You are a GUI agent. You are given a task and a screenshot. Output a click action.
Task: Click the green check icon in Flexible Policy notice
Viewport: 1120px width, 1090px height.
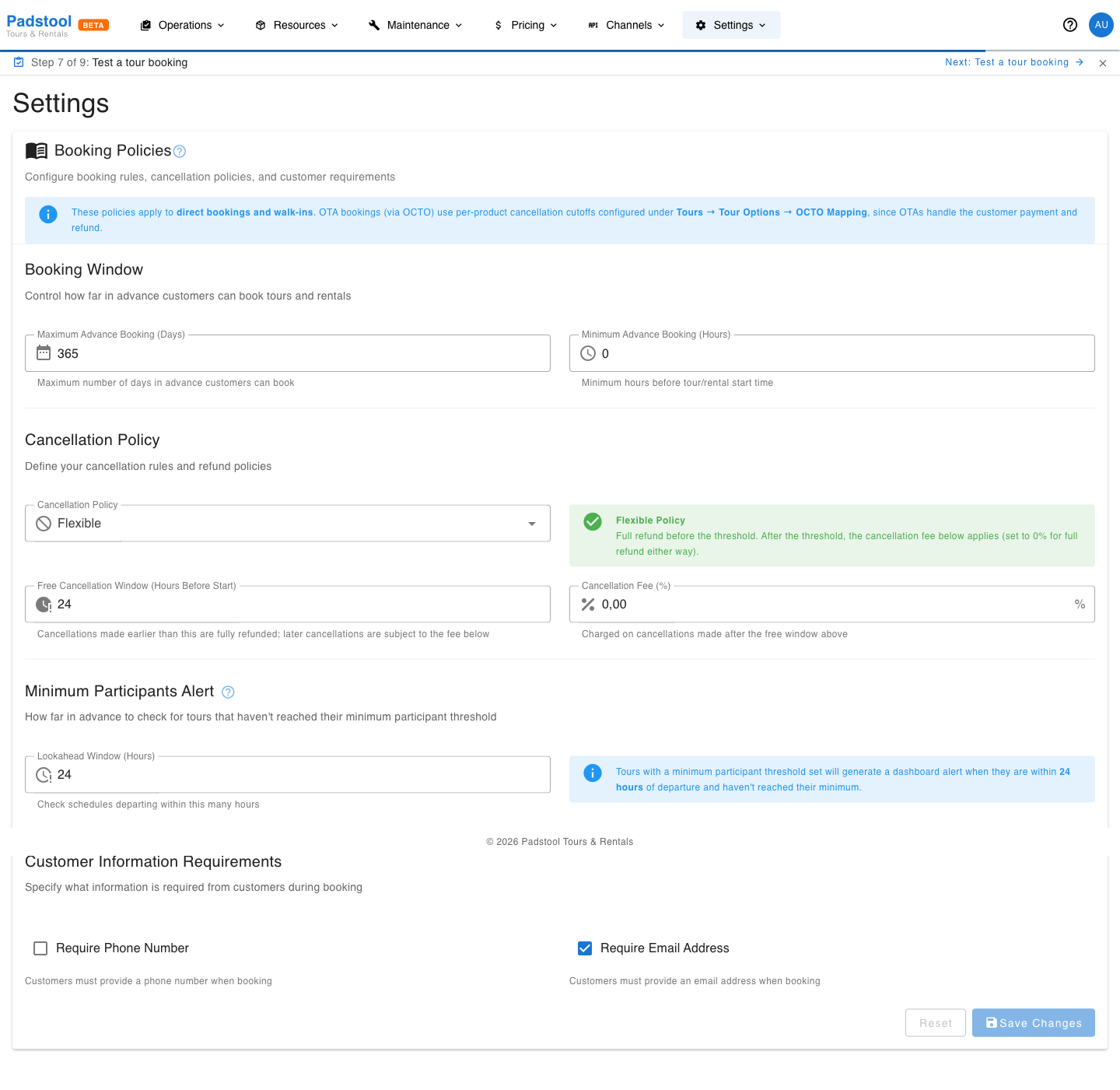pyautogui.click(x=593, y=521)
